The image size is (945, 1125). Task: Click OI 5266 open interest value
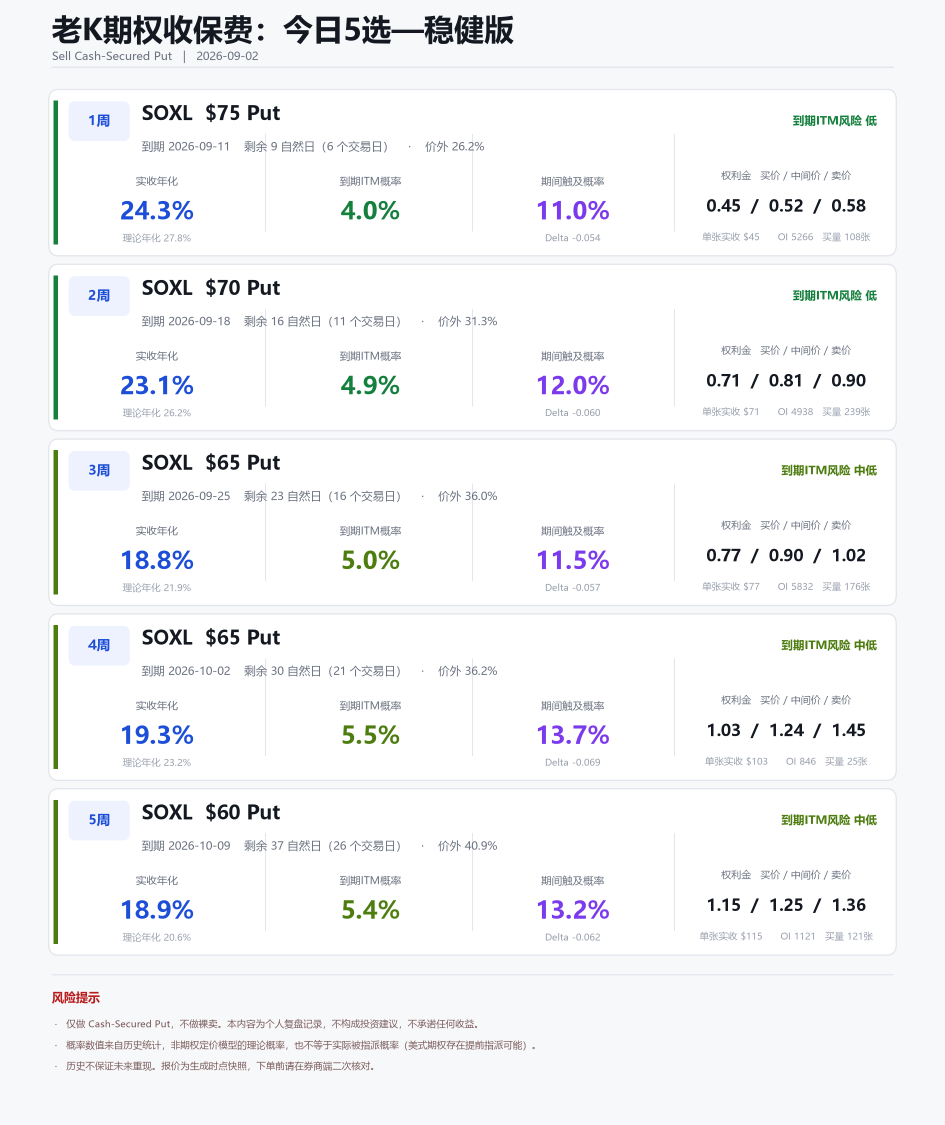(x=795, y=237)
